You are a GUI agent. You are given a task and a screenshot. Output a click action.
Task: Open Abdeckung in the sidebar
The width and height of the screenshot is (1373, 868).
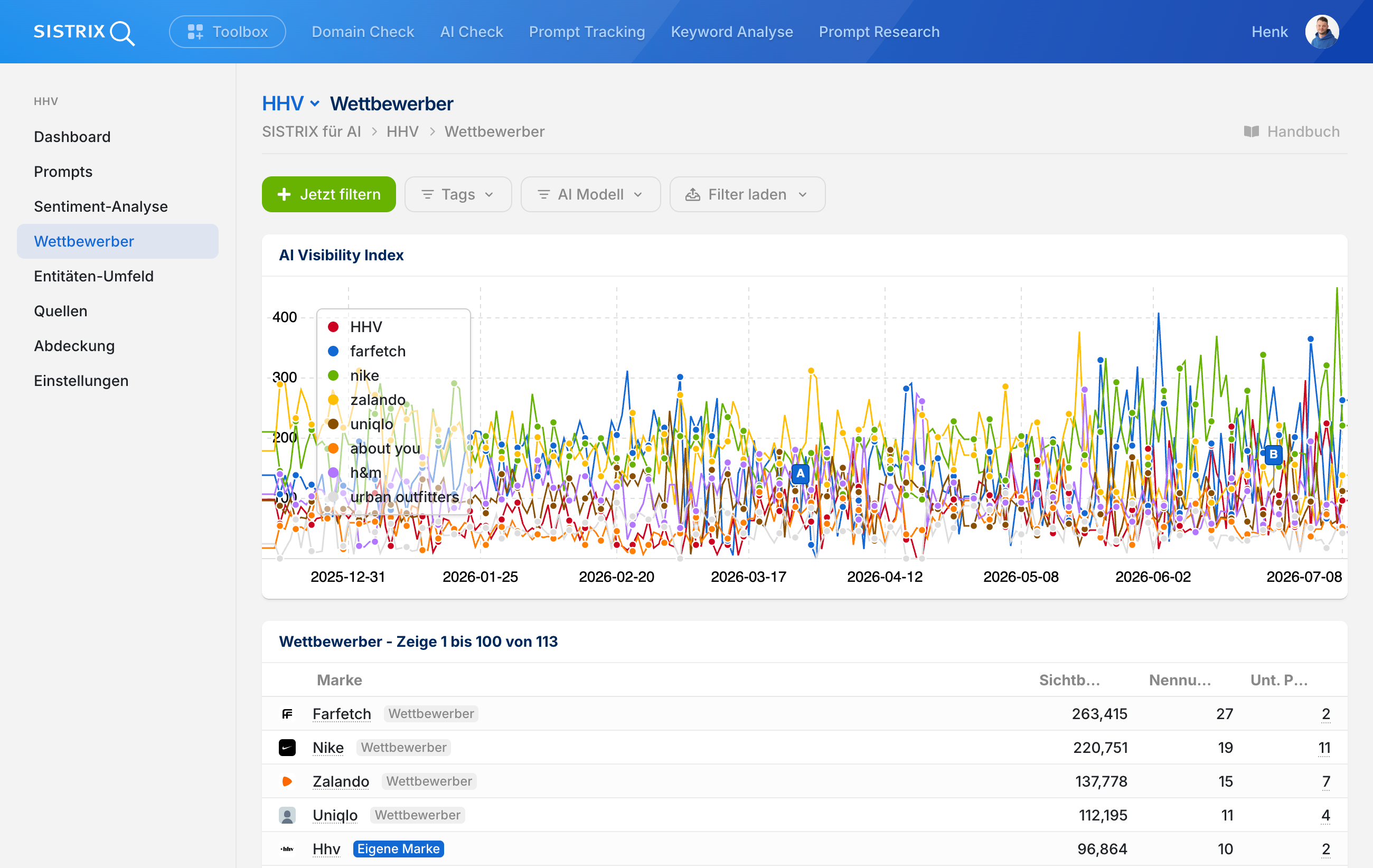(x=74, y=345)
